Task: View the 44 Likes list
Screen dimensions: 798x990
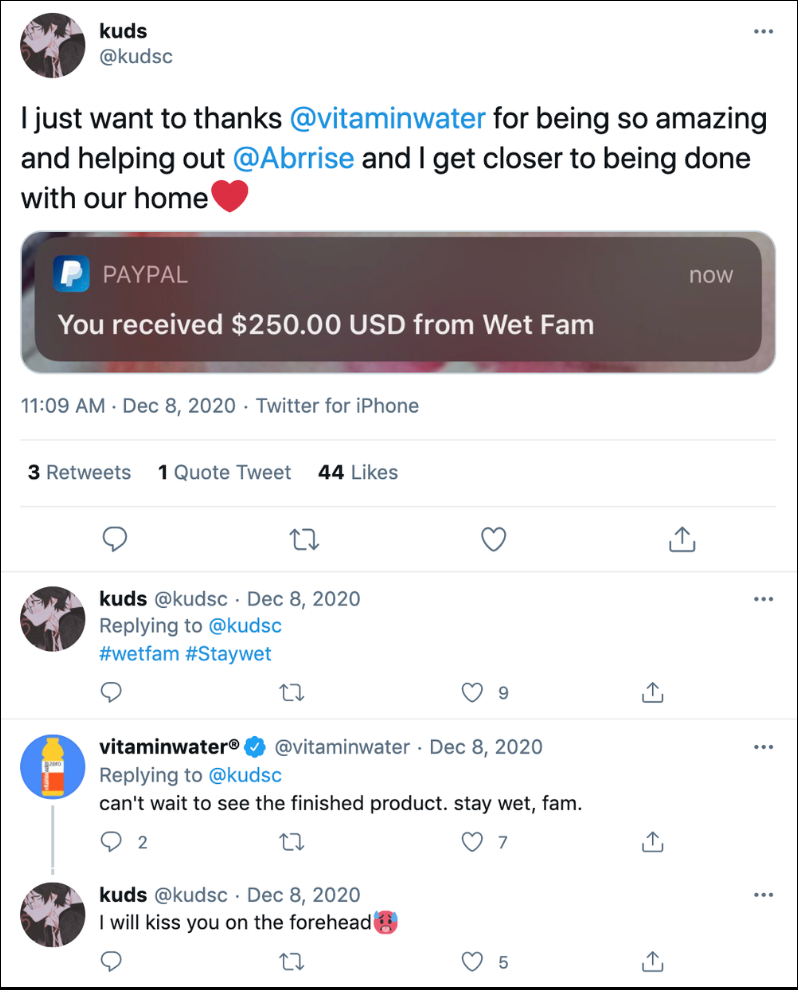Action: pyautogui.click(x=357, y=472)
